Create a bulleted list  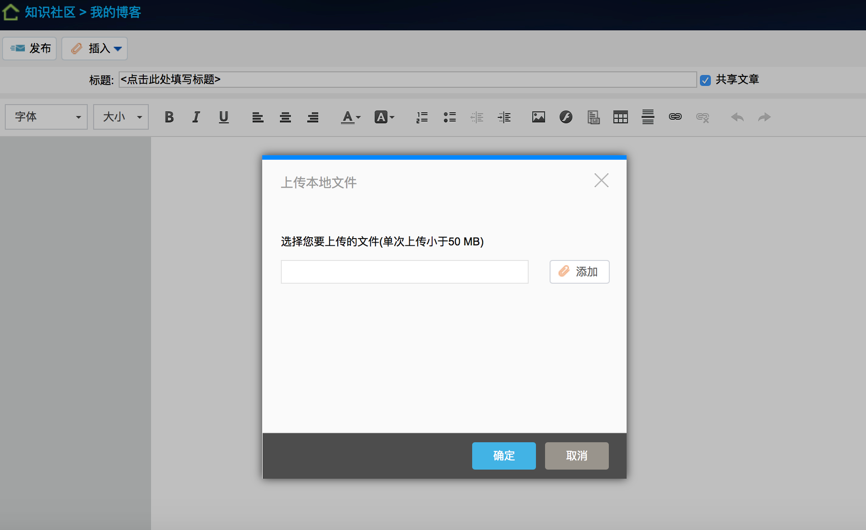pyautogui.click(x=449, y=117)
